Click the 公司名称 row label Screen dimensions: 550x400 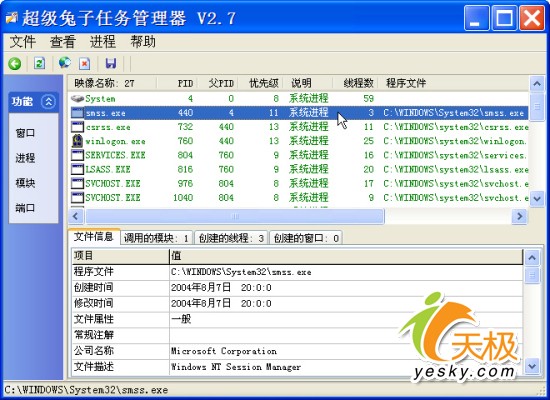click(94, 351)
